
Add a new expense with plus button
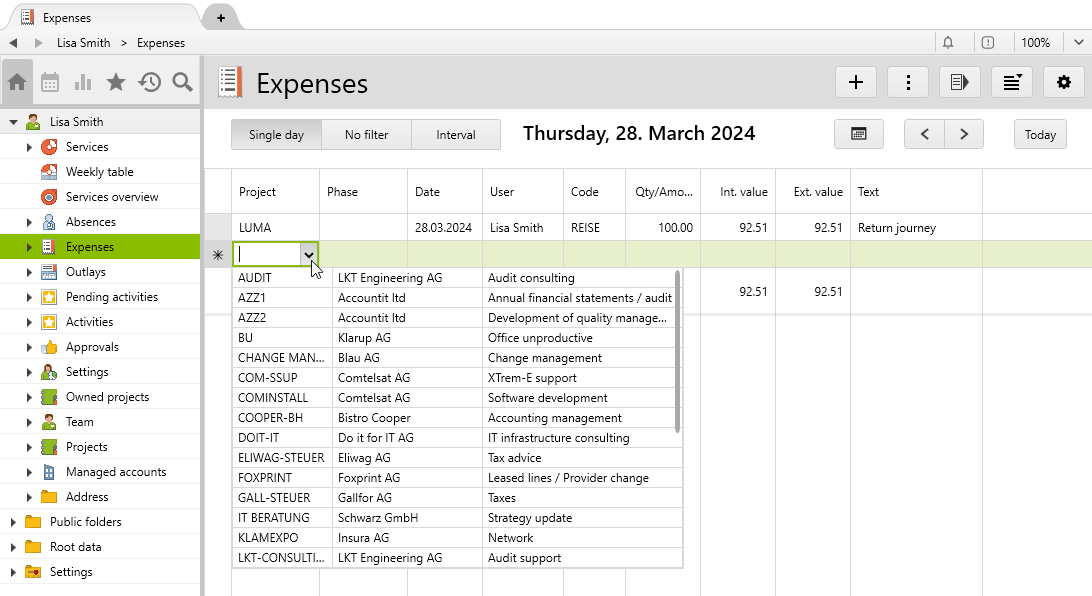pyautogui.click(x=856, y=82)
